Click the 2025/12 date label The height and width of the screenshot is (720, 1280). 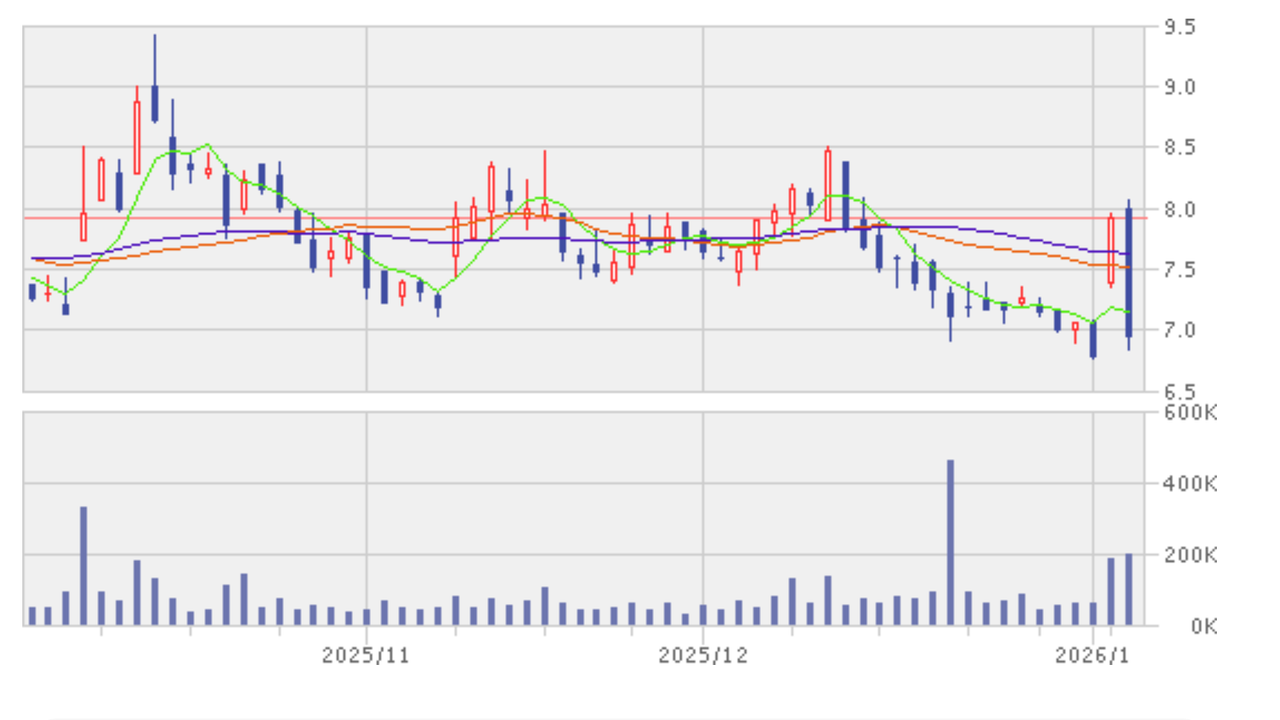(703, 656)
